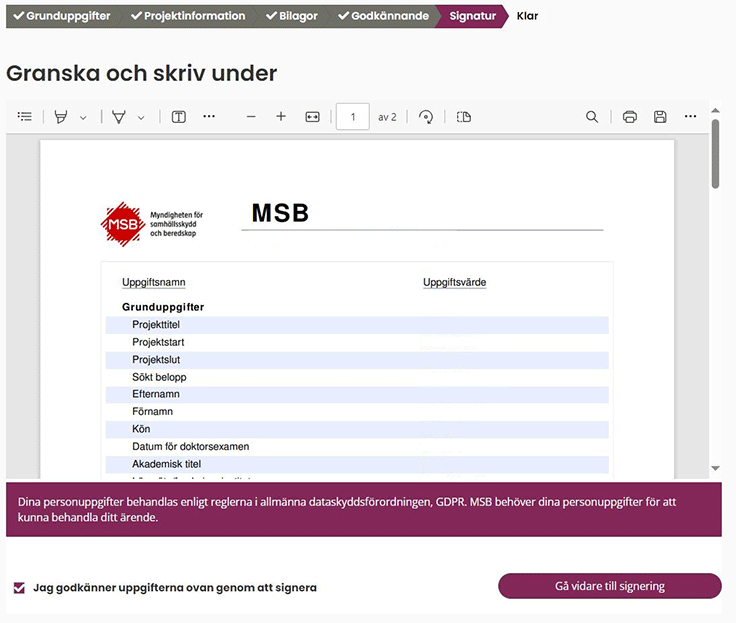Select the highlight tool in PDF toolbar
This screenshot has width=736, height=623.
61,117
